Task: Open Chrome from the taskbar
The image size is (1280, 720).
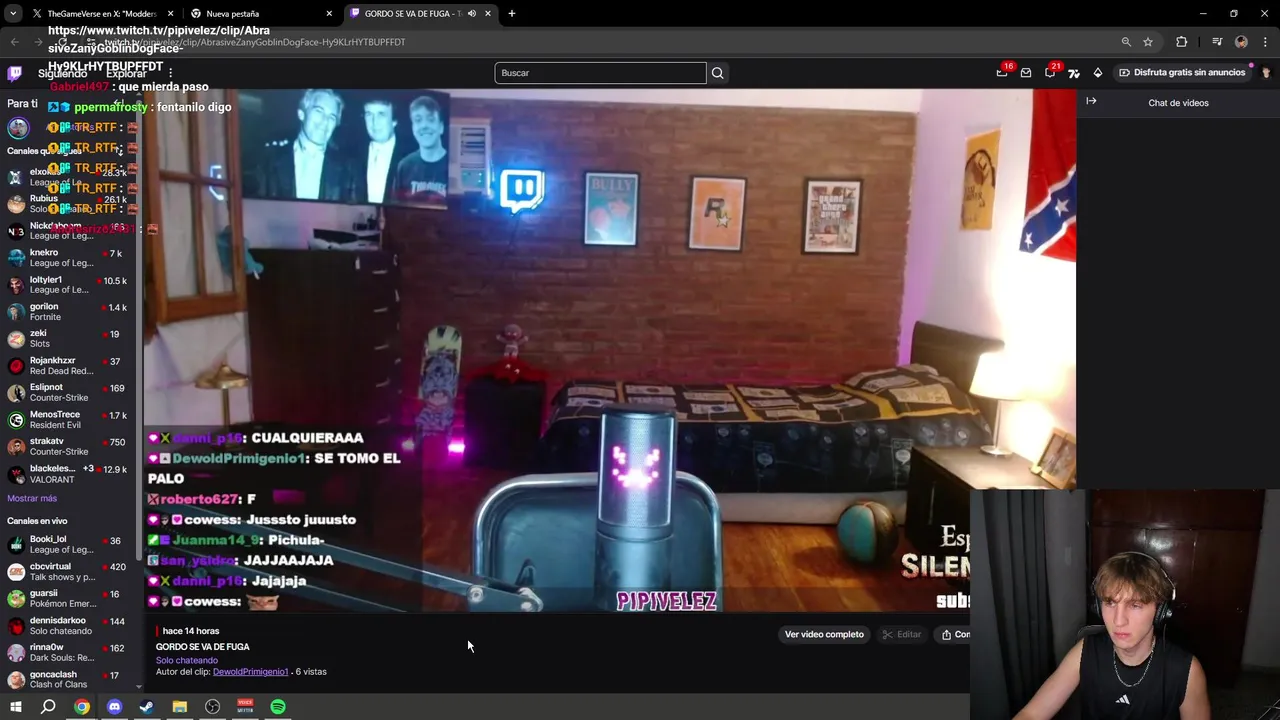Action: pyautogui.click(x=82, y=707)
